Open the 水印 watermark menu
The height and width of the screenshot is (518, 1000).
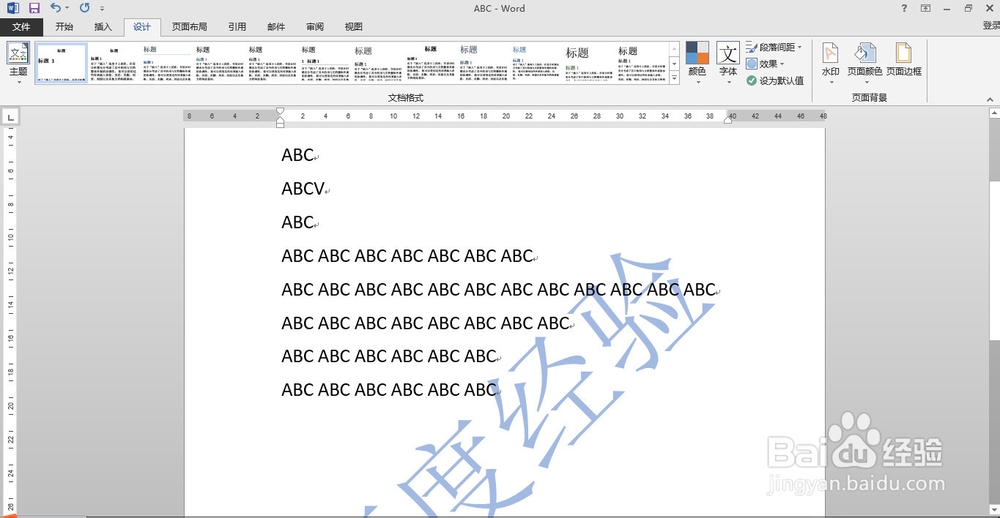830,63
